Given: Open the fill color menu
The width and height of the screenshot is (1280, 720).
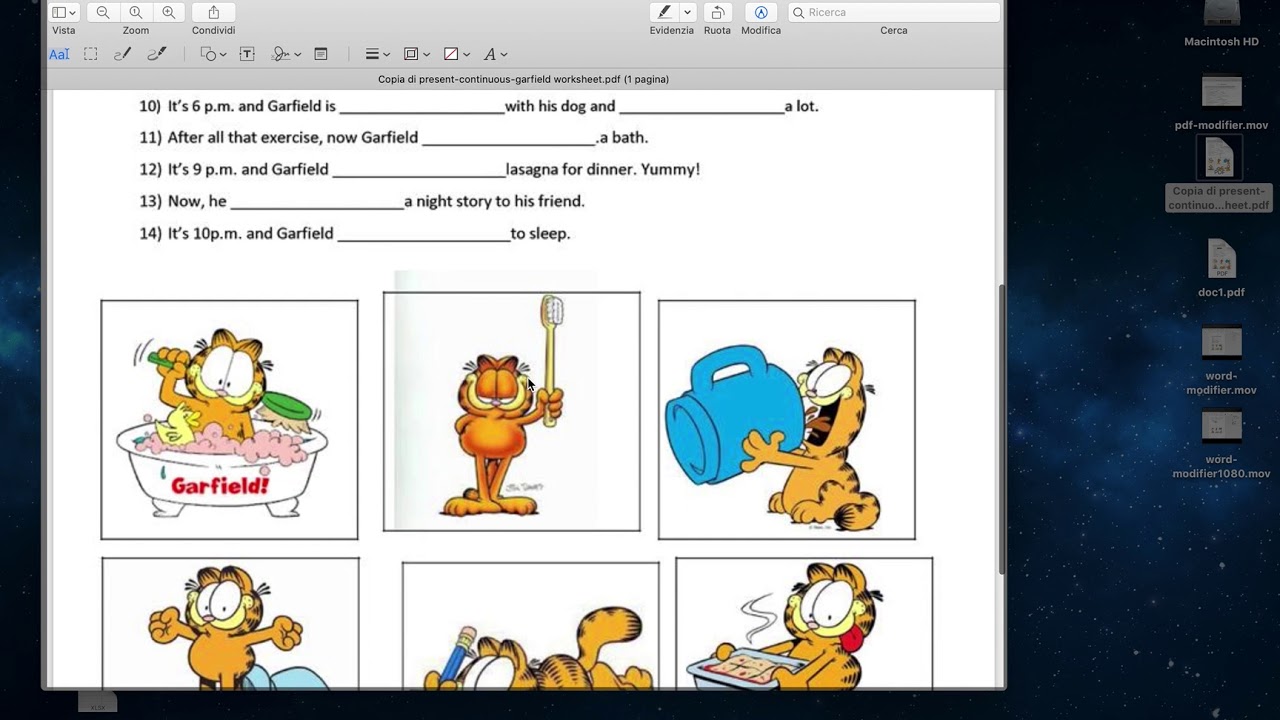Looking at the screenshot, I should [x=456, y=54].
